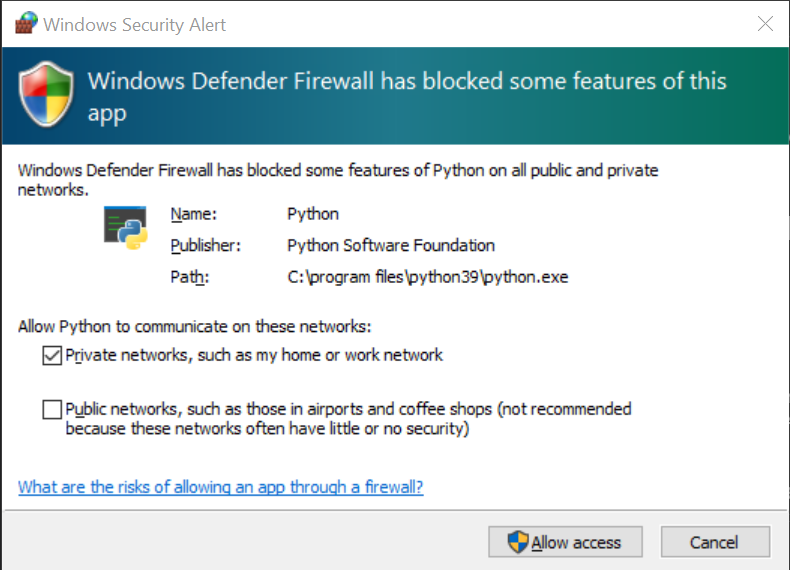Click the Python application icon

[x=126, y=226]
